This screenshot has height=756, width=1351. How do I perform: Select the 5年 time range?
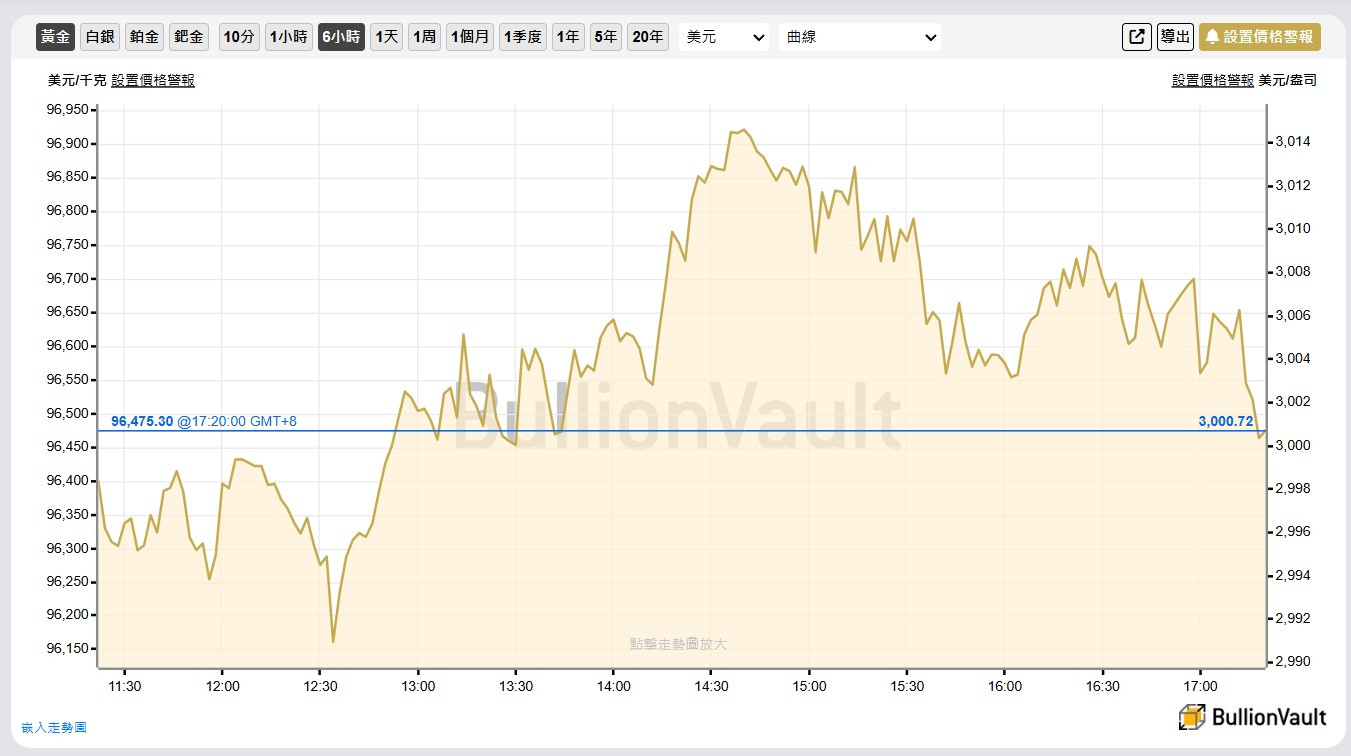pos(605,37)
